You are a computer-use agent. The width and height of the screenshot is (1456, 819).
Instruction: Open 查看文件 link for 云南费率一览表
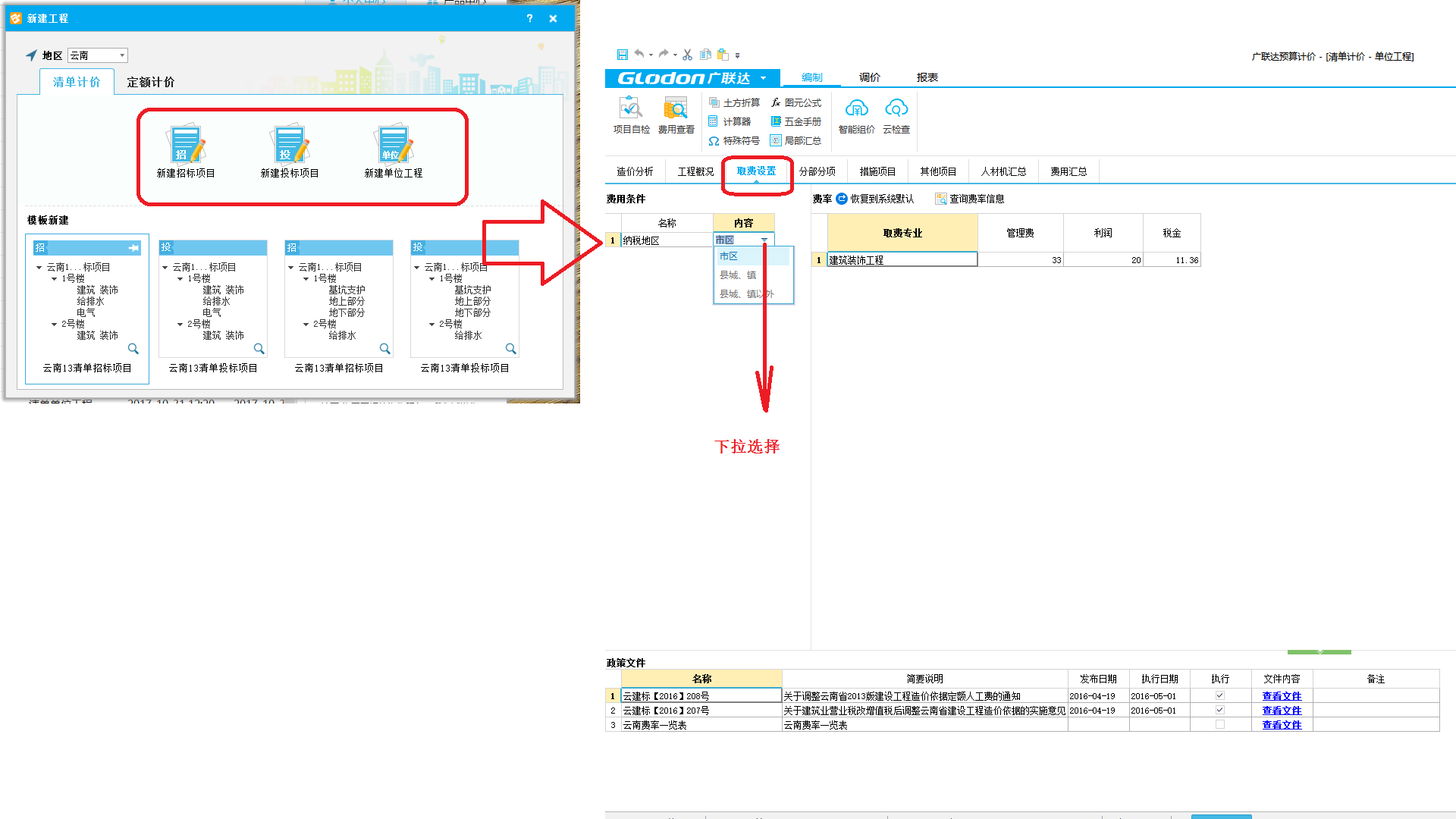point(1282,724)
